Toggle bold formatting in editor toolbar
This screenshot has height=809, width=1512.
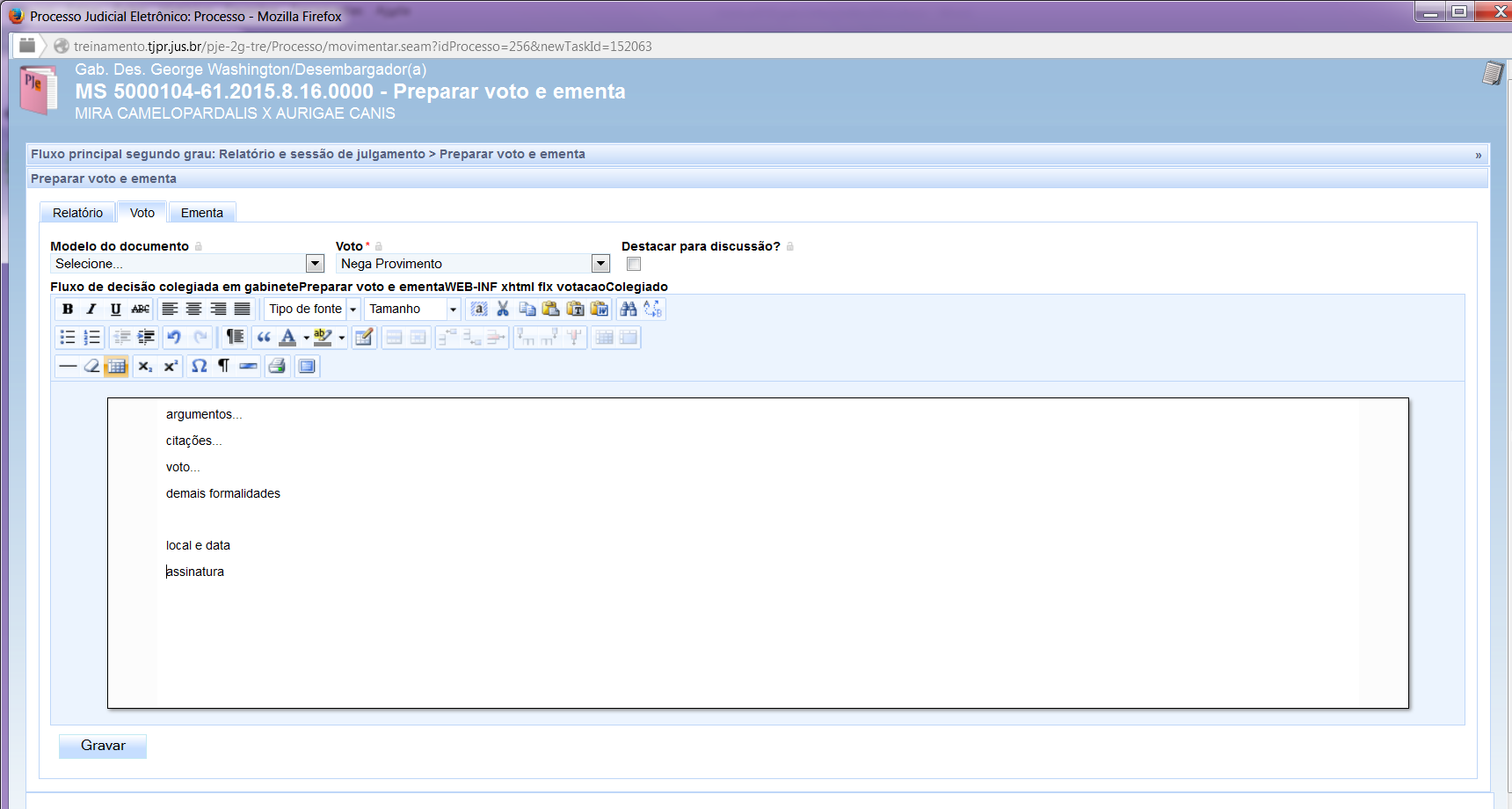68,309
